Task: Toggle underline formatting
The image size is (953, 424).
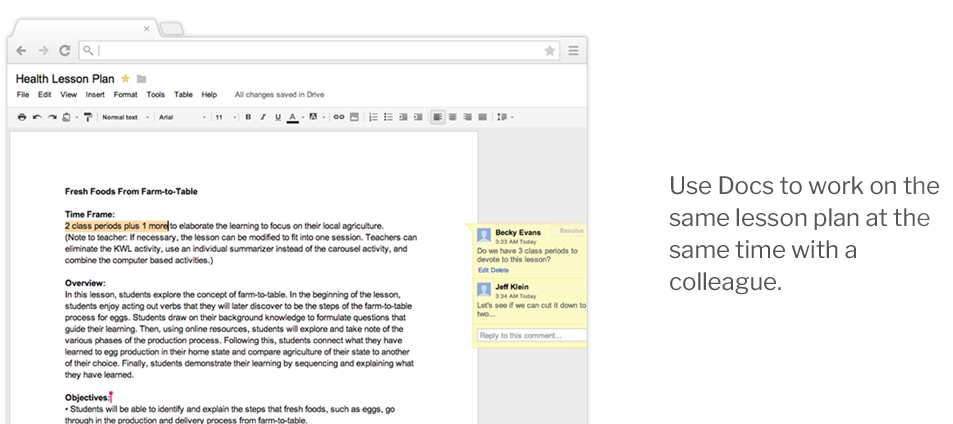Action: (x=277, y=117)
